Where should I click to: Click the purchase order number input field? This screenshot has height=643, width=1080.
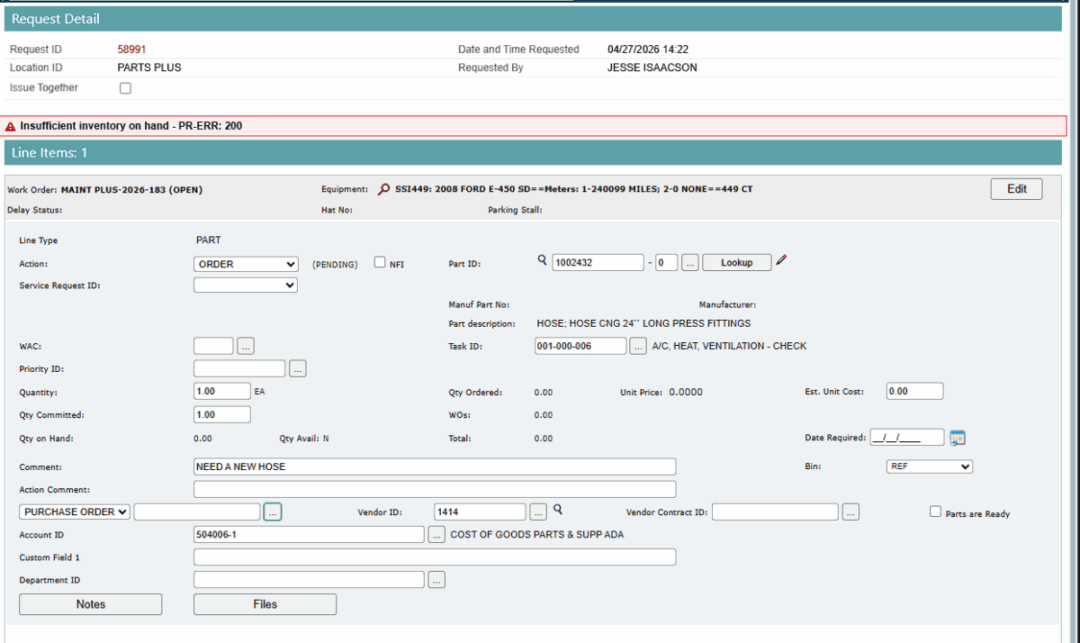click(197, 512)
